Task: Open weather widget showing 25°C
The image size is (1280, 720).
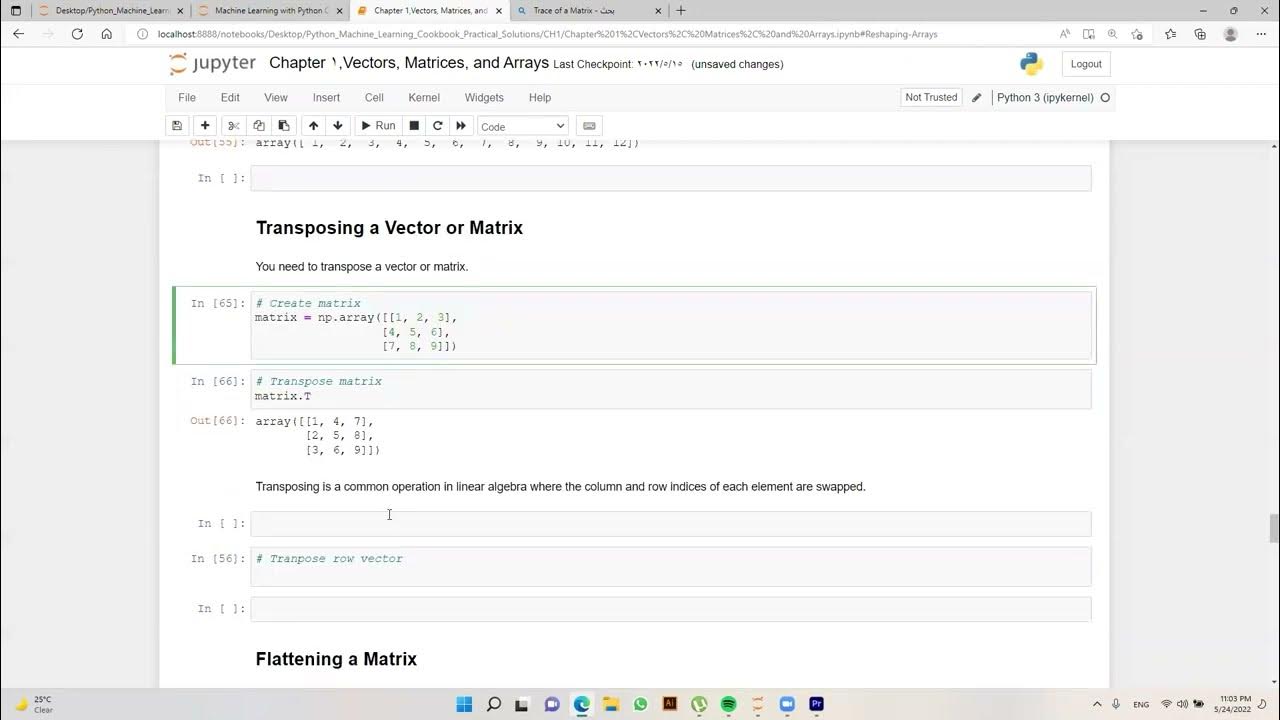Action: [34, 704]
